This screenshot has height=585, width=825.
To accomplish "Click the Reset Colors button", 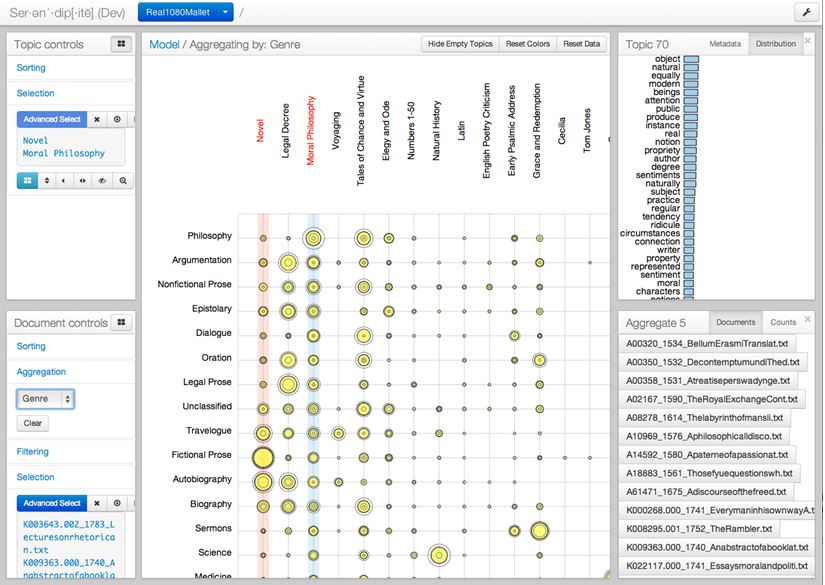I will [528, 44].
